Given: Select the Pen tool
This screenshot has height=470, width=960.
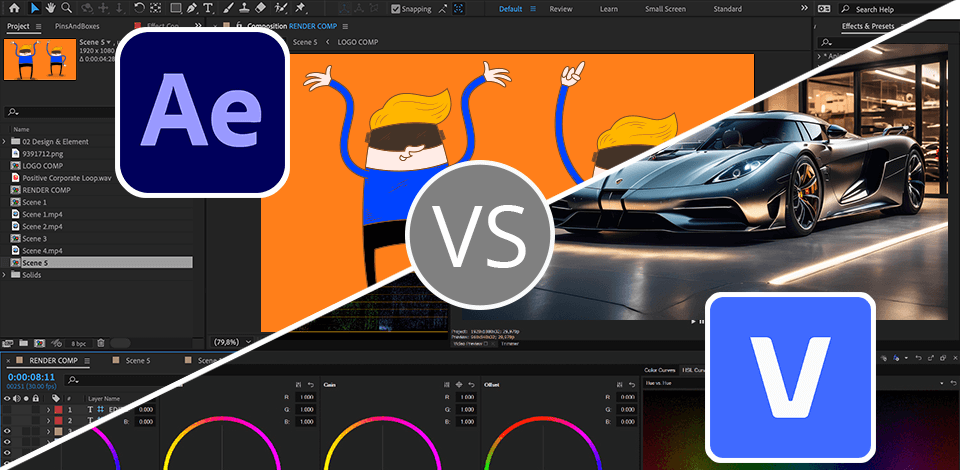Looking at the screenshot, I should tap(192, 8).
